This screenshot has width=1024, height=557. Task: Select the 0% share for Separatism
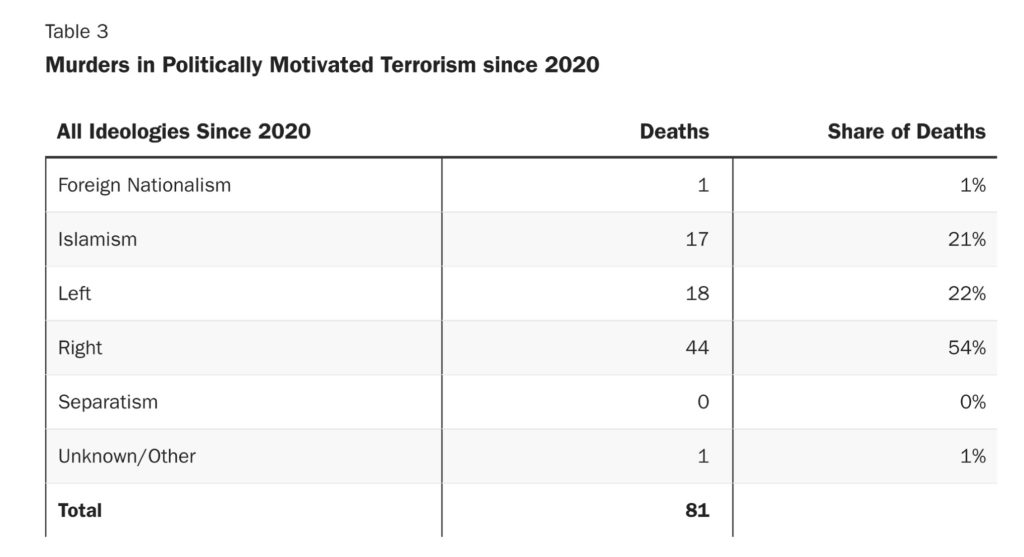point(974,402)
